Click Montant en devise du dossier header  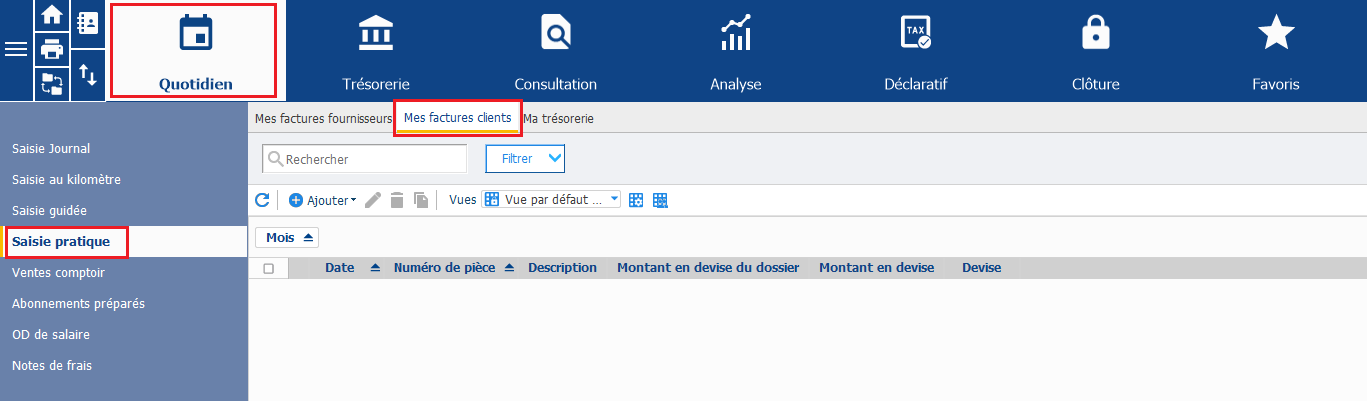click(x=708, y=268)
